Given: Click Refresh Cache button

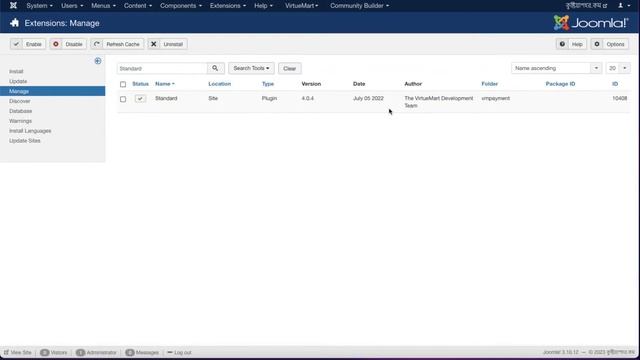Looking at the screenshot, I should point(117,44).
